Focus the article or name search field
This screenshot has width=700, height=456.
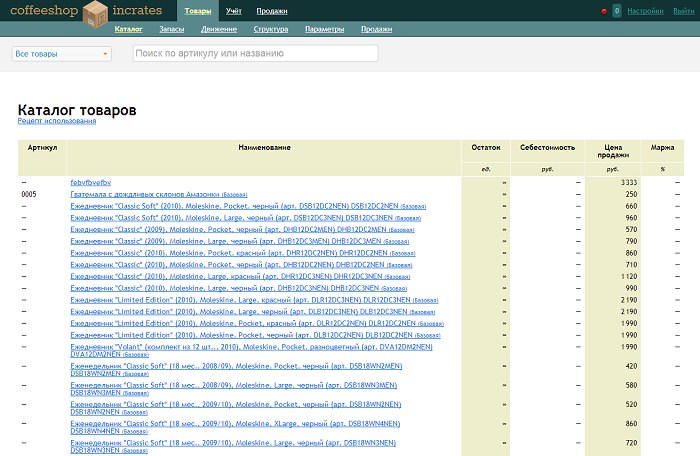[255, 53]
